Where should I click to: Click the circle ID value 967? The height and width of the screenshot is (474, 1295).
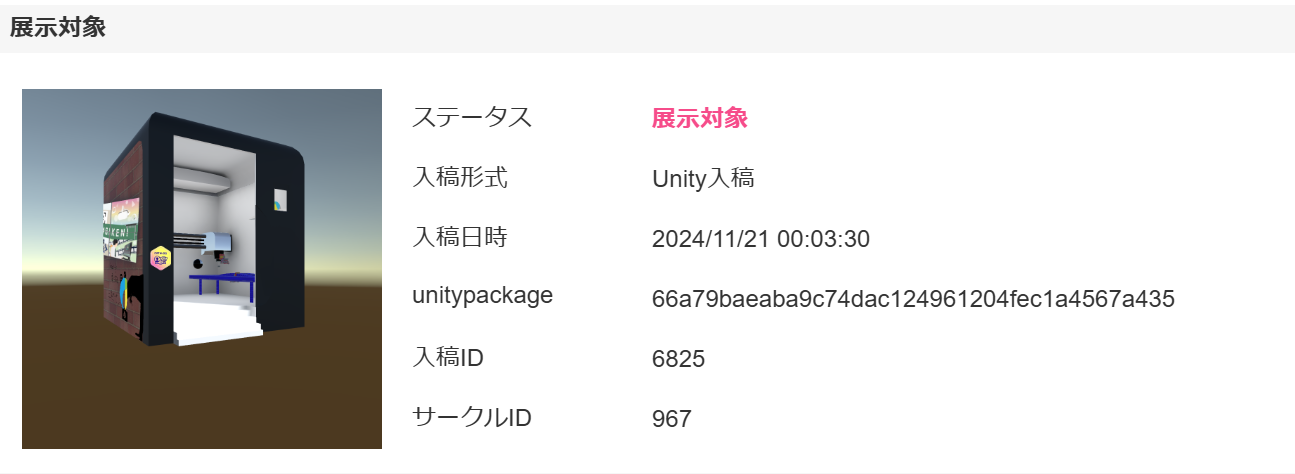671,419
